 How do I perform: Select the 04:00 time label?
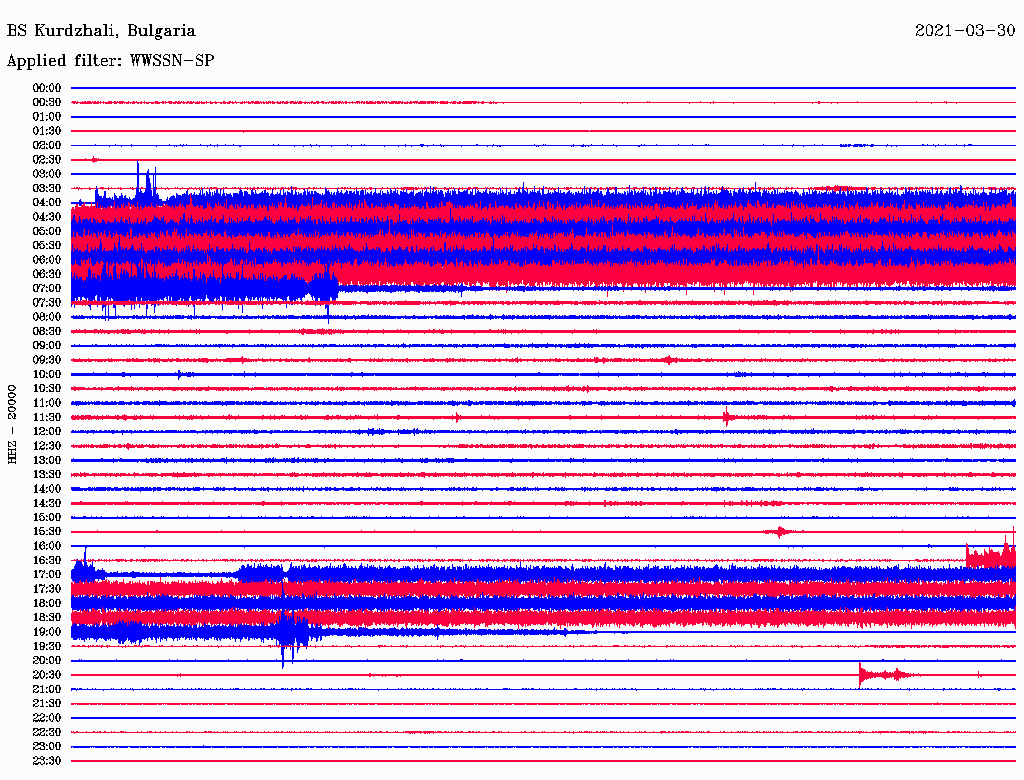[x=47, y=203]
